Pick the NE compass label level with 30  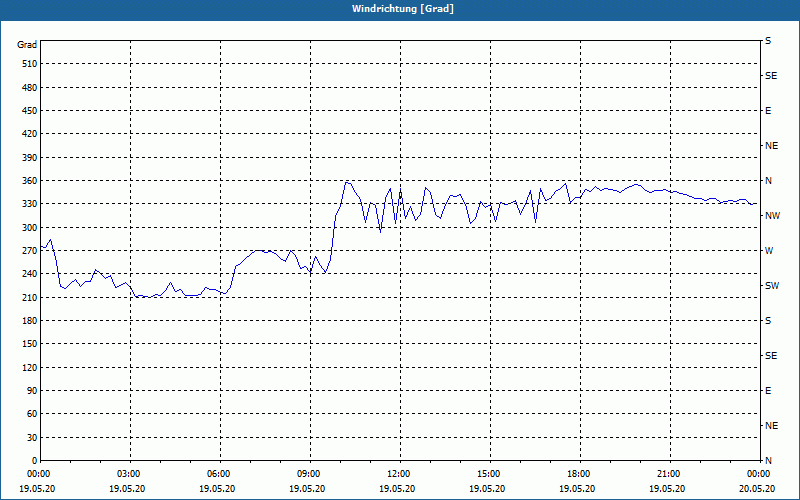point(771,426)
